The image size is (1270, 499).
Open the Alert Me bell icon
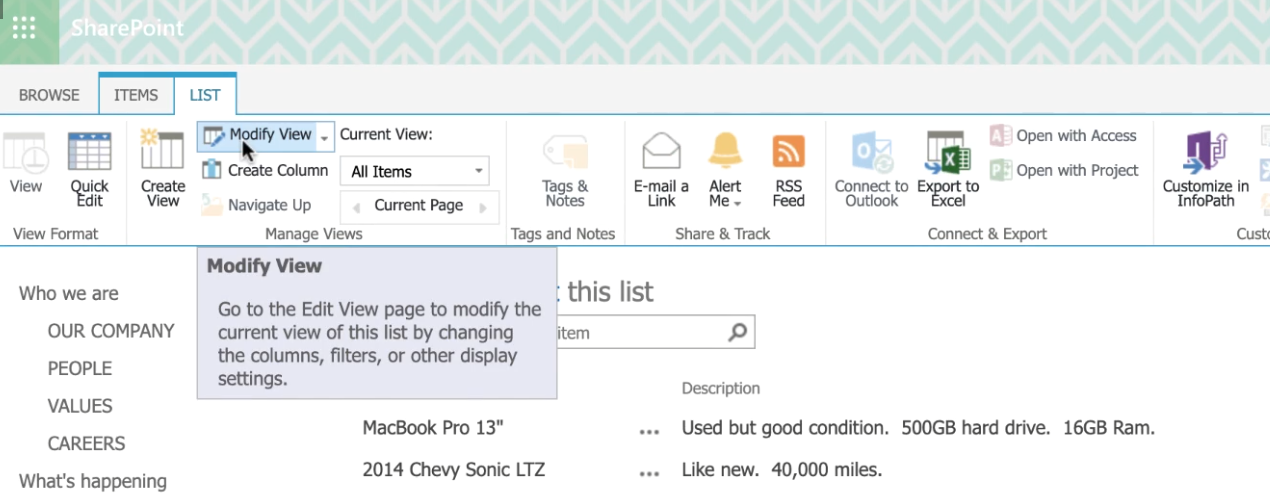tap(726, 151)
